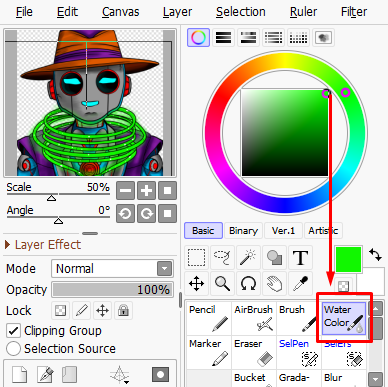Image resolution: width=388 pixels, height=387 pixels.
Task: Reset the scale with the square button
Action: [167, 191]
